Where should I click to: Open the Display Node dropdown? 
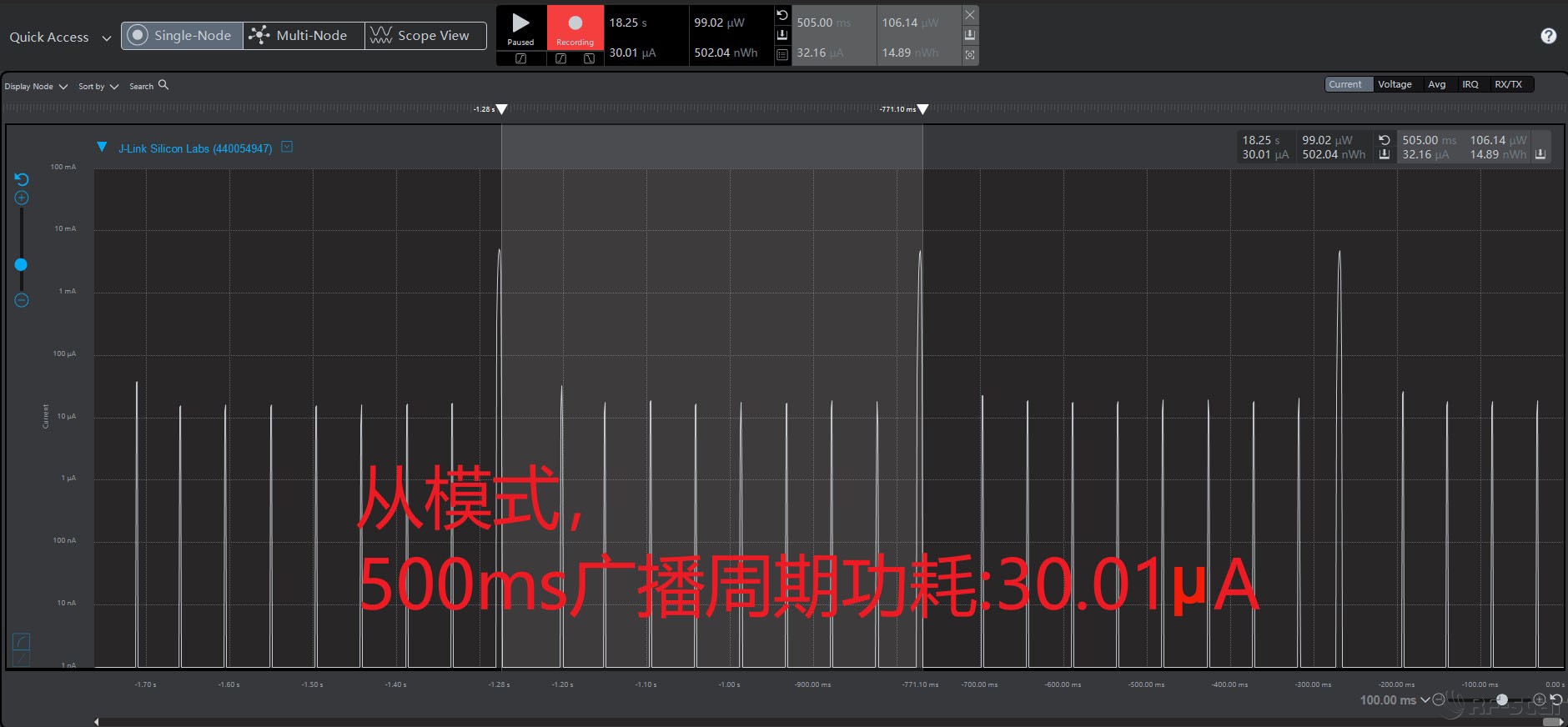[x=36, y=87]
